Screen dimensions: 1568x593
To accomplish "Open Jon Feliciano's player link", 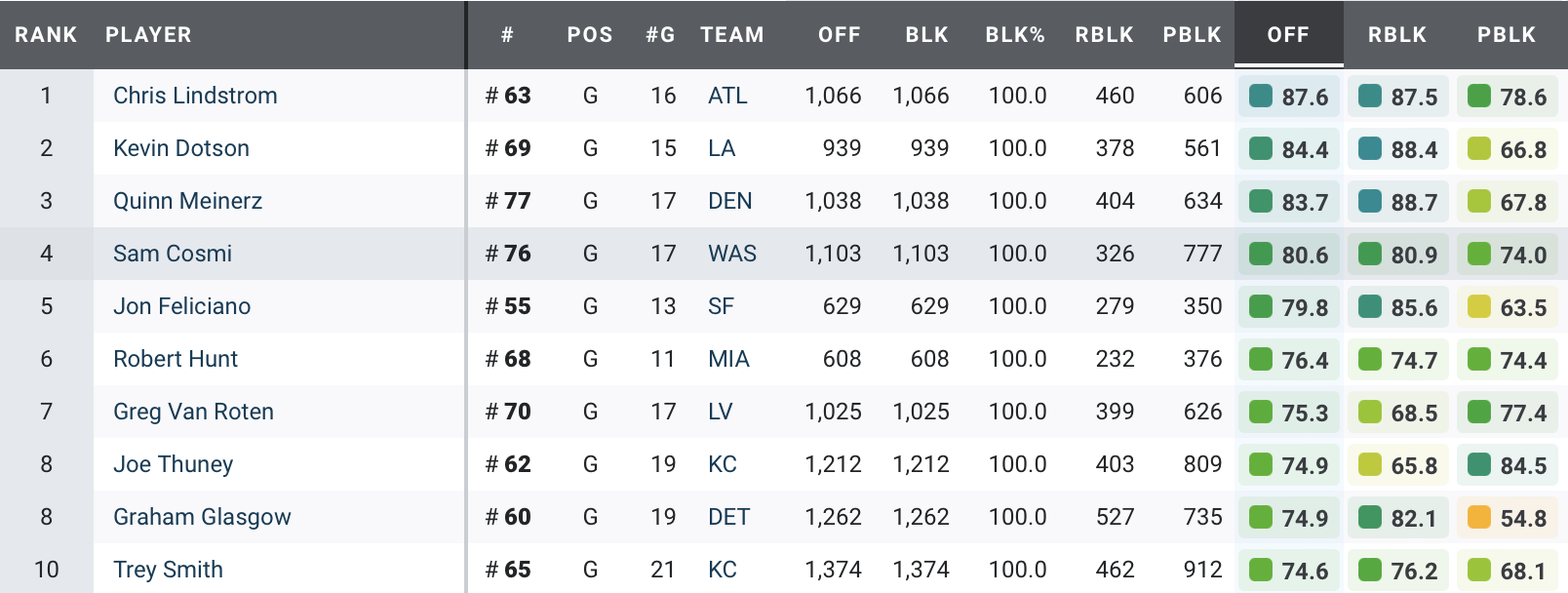I will coord(181,306).
